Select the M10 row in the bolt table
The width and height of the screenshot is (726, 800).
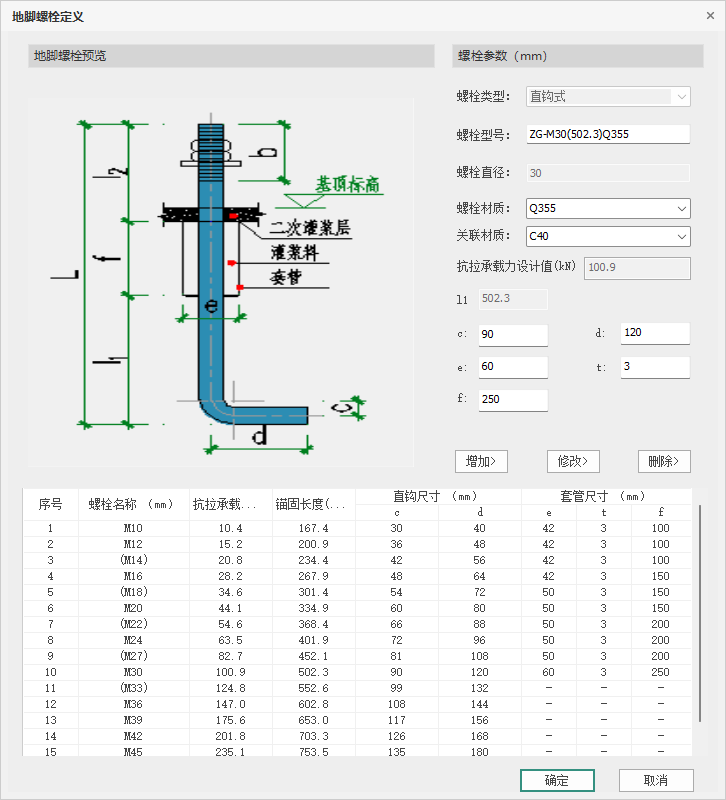pyautogui.click(x=357, y=528)
